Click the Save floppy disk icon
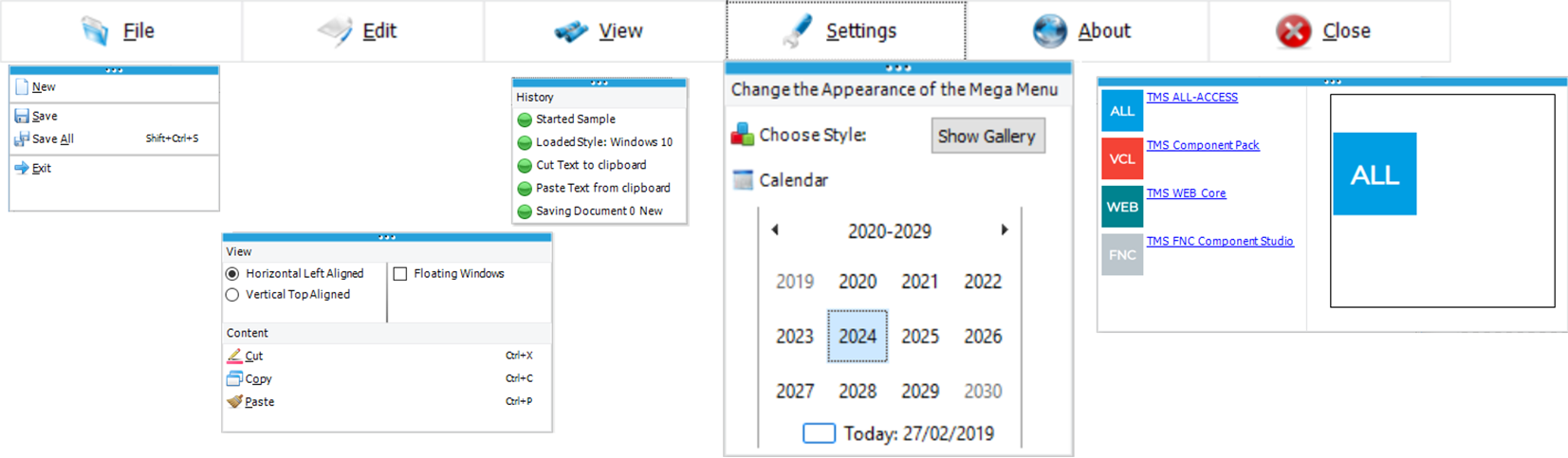Screen dimensions: 1568x458 [x=22, y=116]
